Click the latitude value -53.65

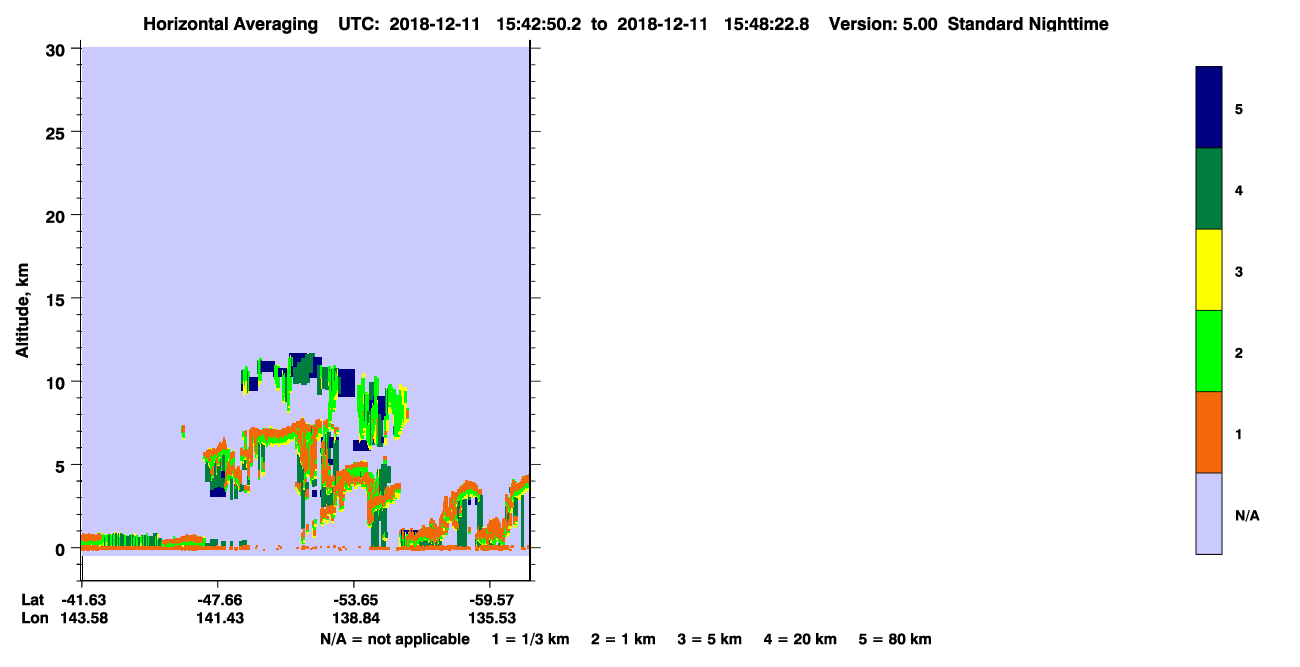pyautogui.click(x=355, y=600)
